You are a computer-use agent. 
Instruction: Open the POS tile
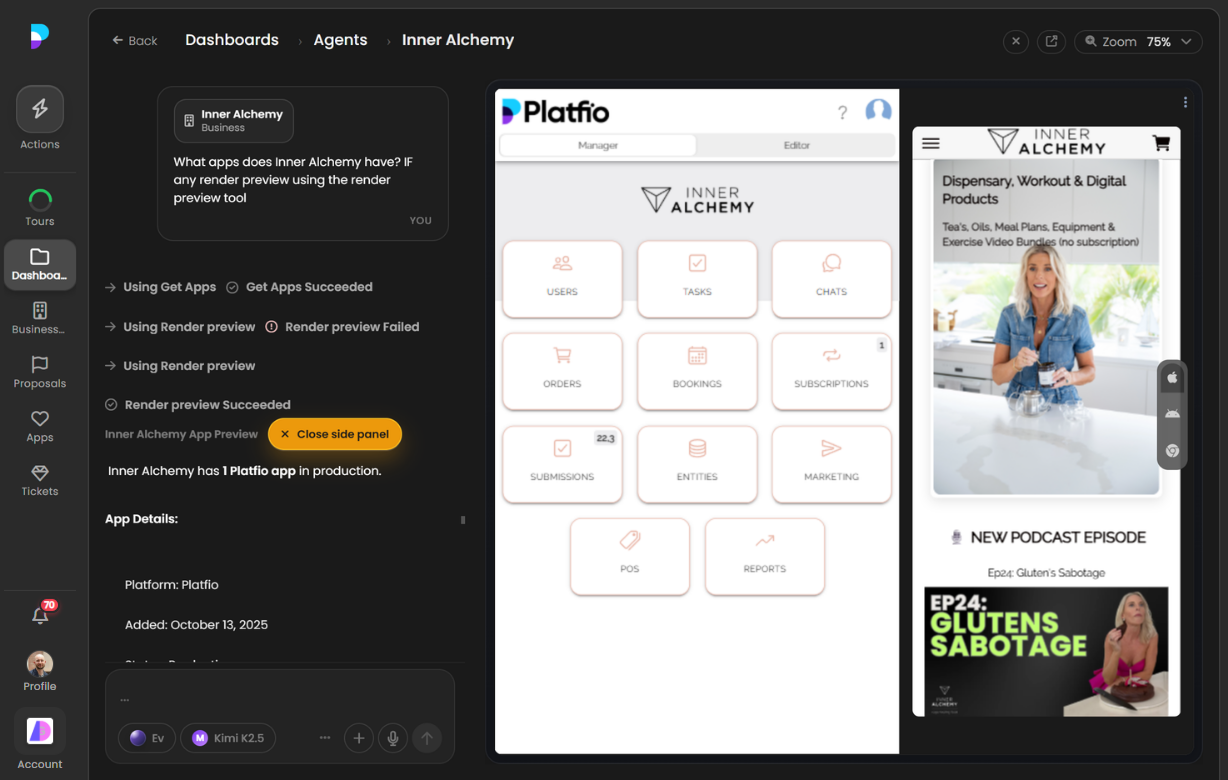630,556
